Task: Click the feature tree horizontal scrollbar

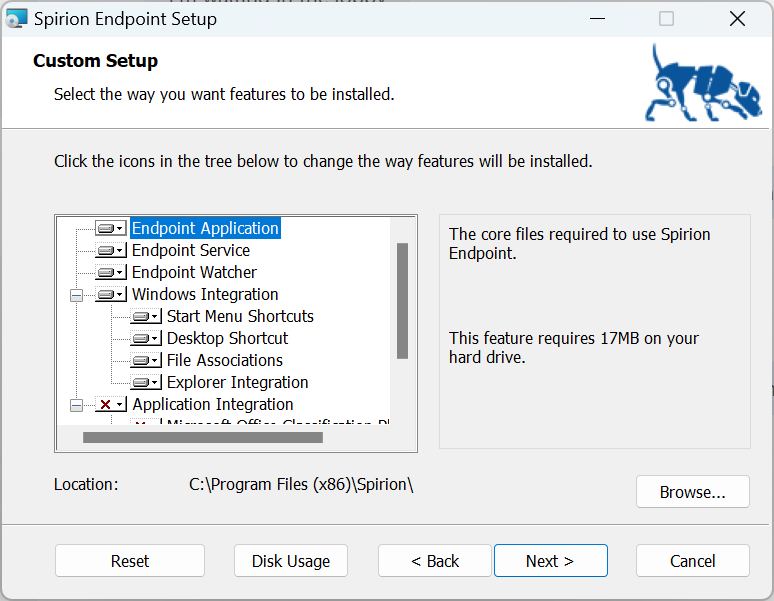Action: pyautogui.click(x=202, y=437)
